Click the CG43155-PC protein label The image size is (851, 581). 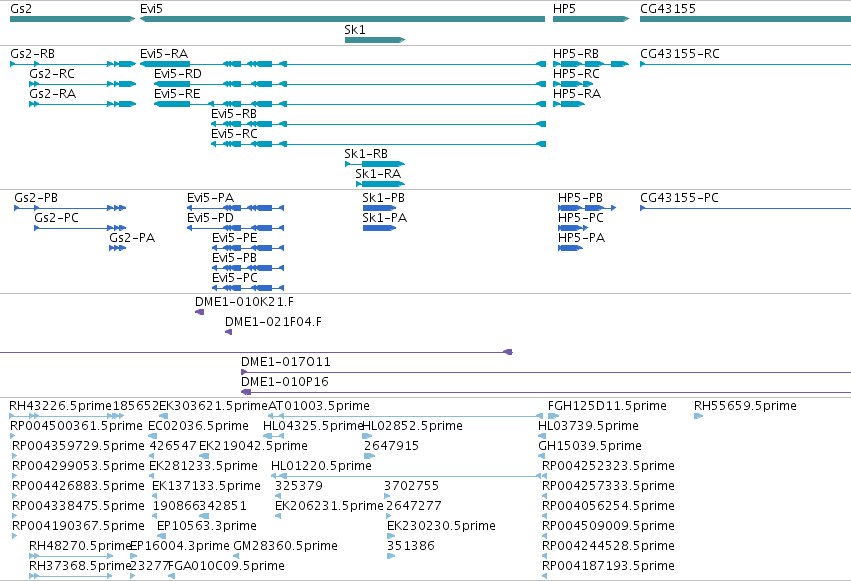[x=679, y=199]
